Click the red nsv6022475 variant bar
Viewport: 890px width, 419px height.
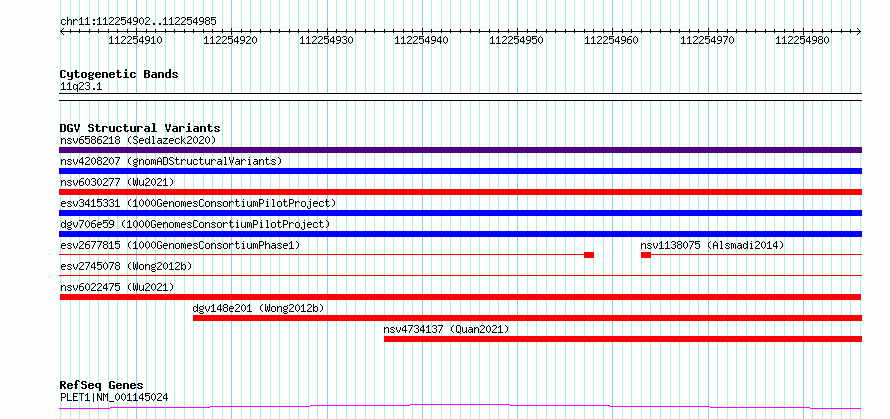click(460, 297)
